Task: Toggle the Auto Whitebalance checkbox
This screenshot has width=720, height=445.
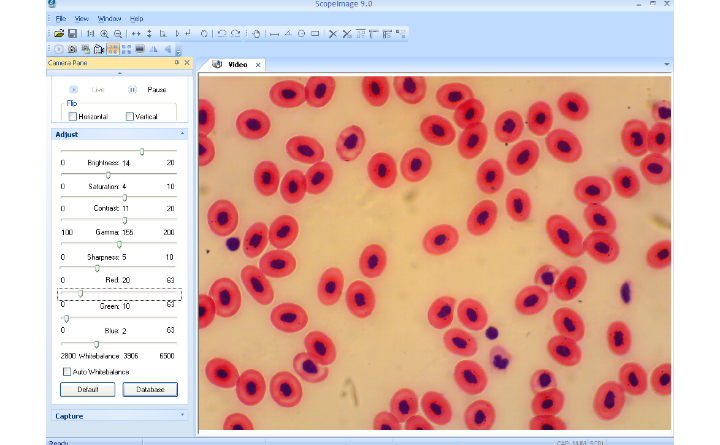Action: [67, 372]
